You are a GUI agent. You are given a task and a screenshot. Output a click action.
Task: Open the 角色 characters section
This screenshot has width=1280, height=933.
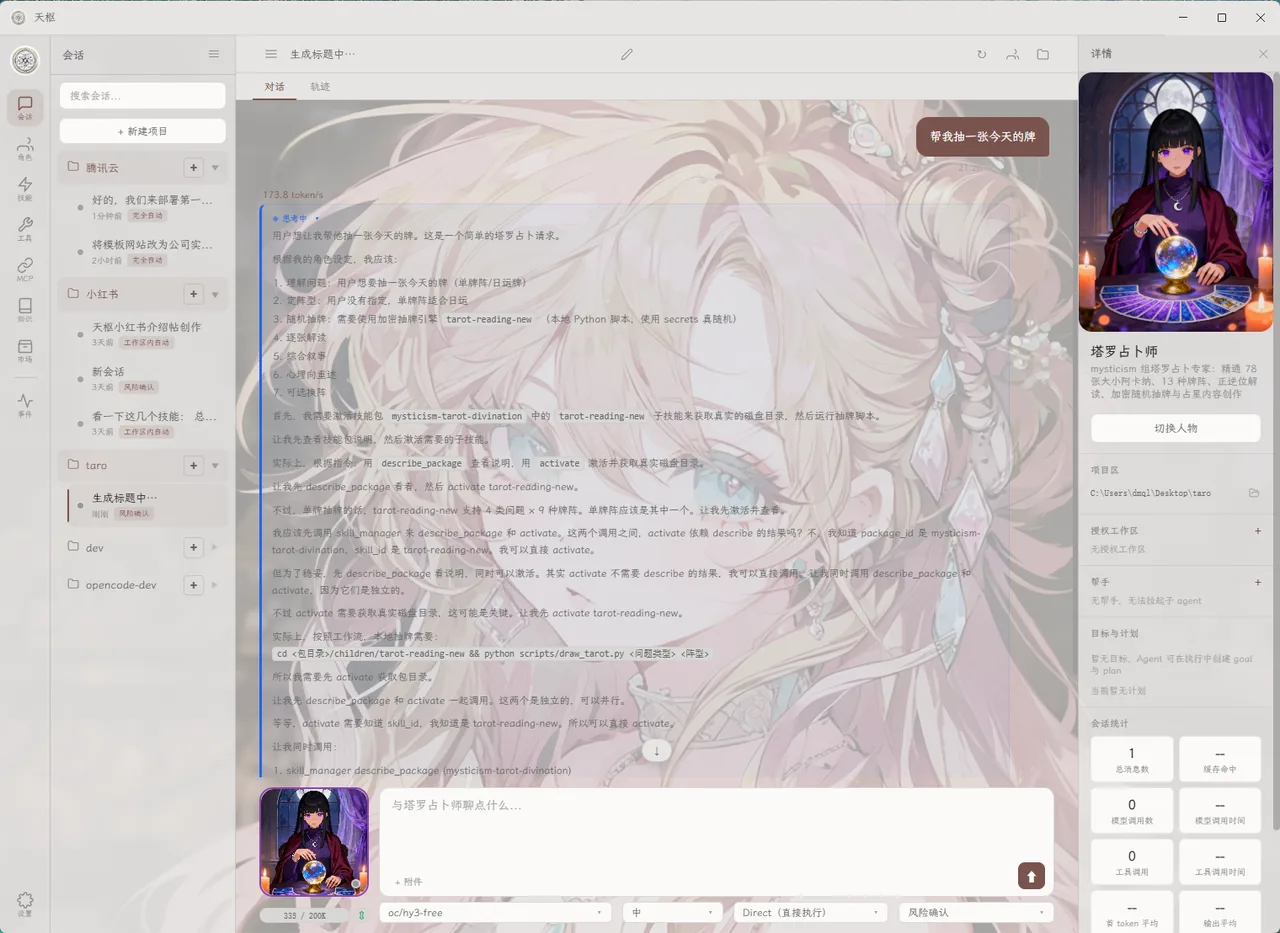click(x=25, y=148)
